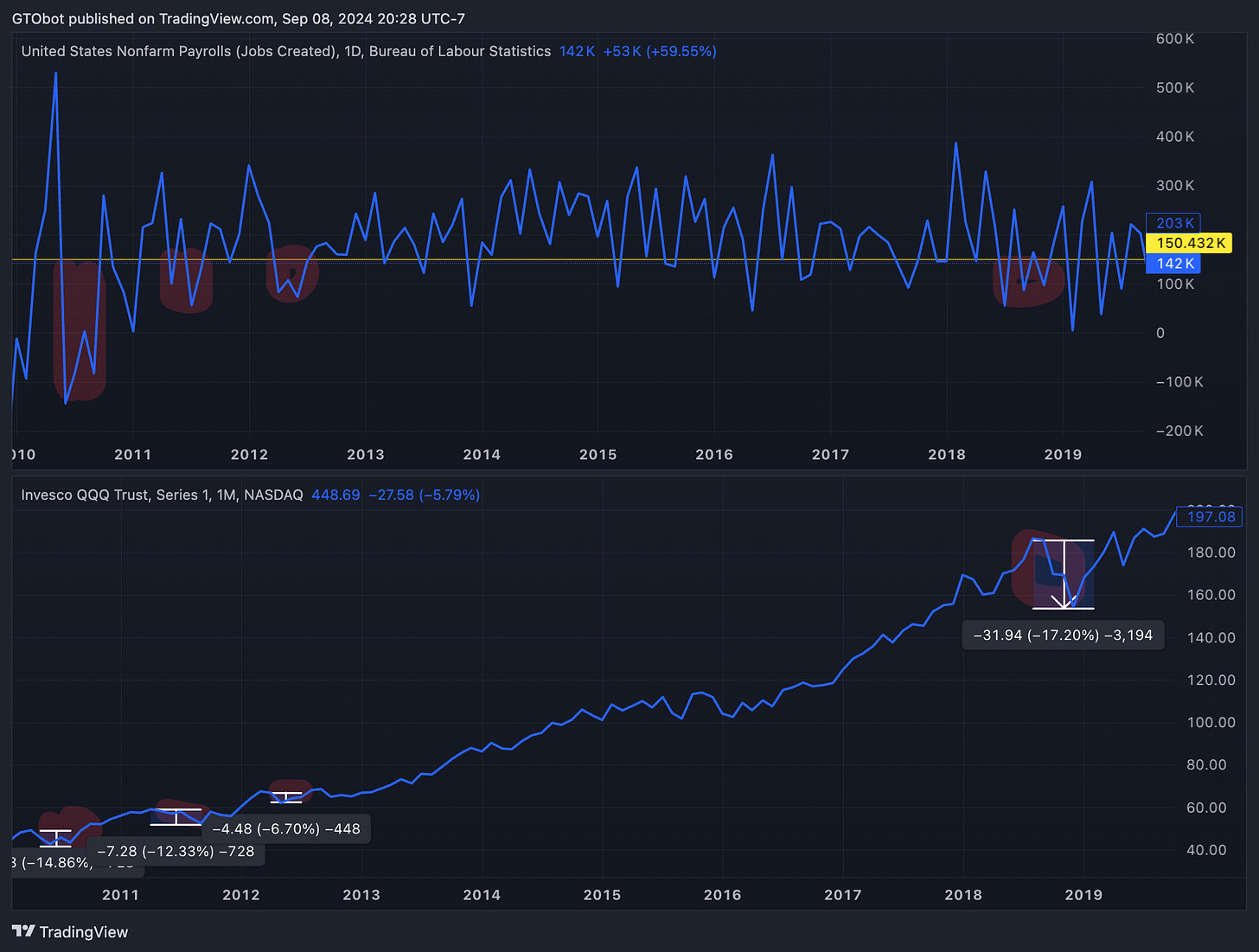The height and width of the screenshot is (952, 1259).
Task: Click the 300K label on payrolls axis
Action: [1175, 186]
